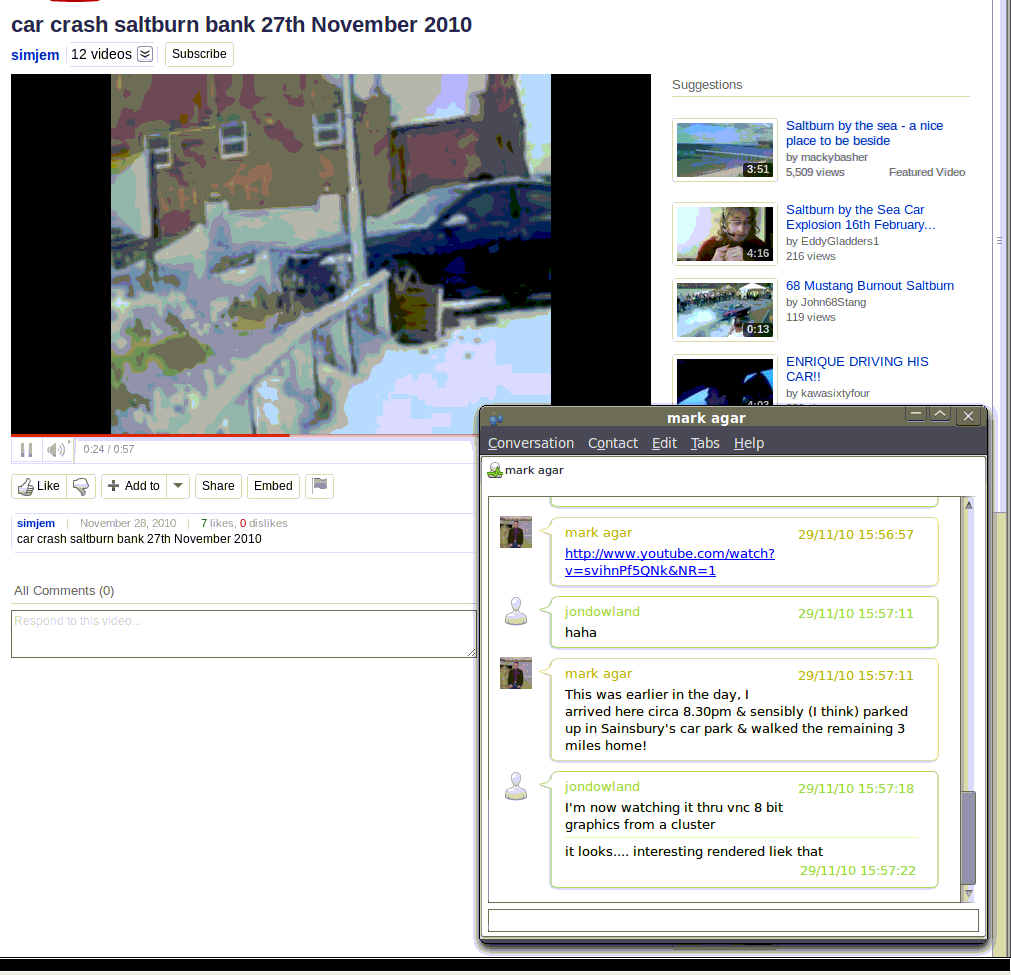Pause the video playback
The width and height of the screenshot is (1011, 975).
coord(27,450)
